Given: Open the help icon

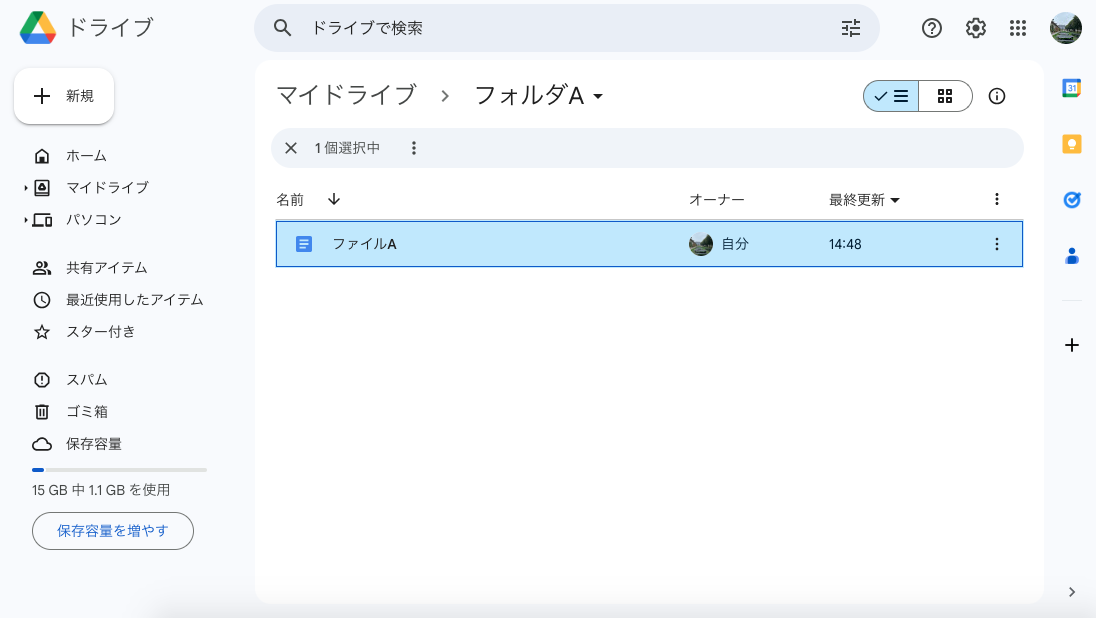Looking at the screenshot, I should click(x=931, y=28).
